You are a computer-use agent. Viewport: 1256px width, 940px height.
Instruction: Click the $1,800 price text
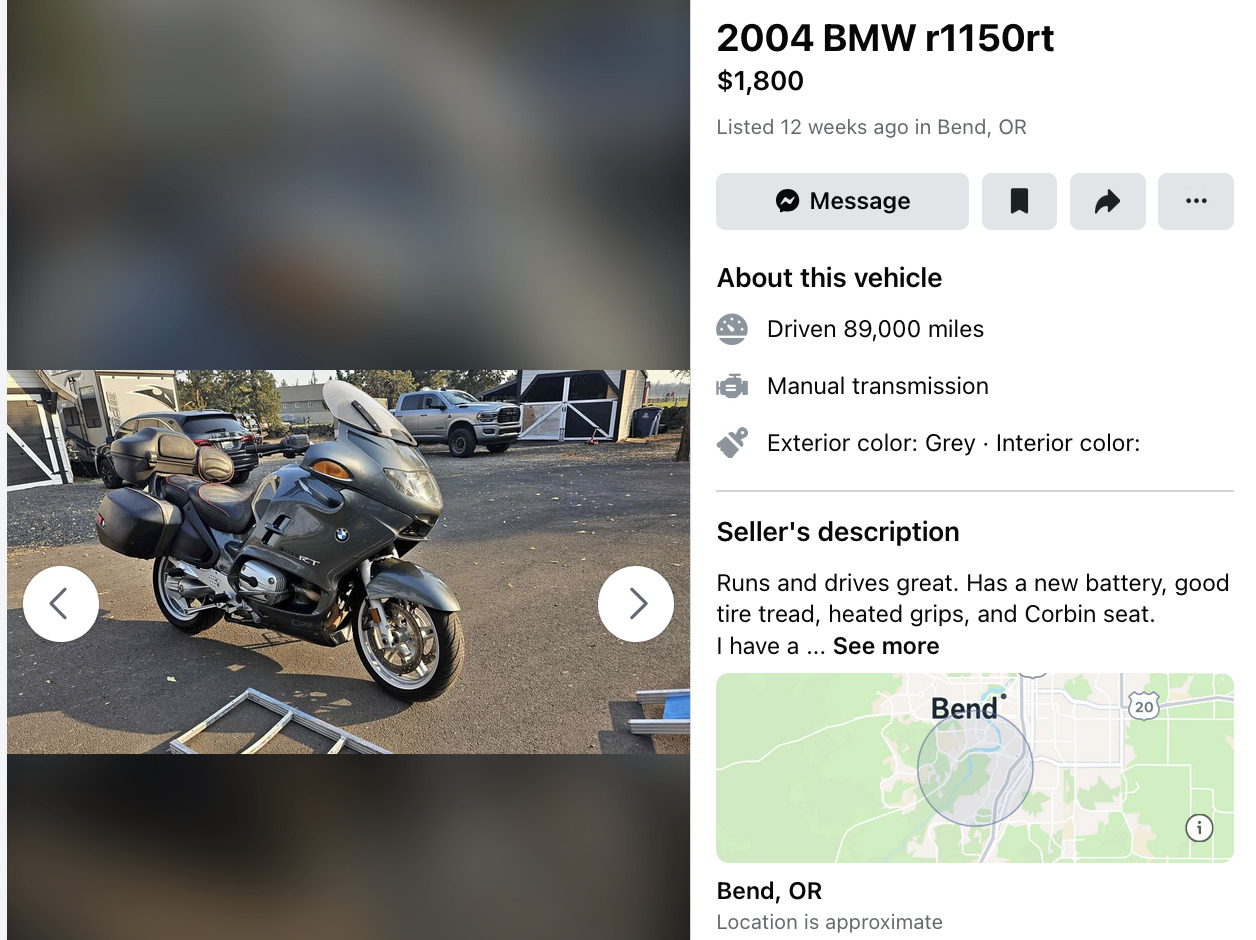pos(760,81)
